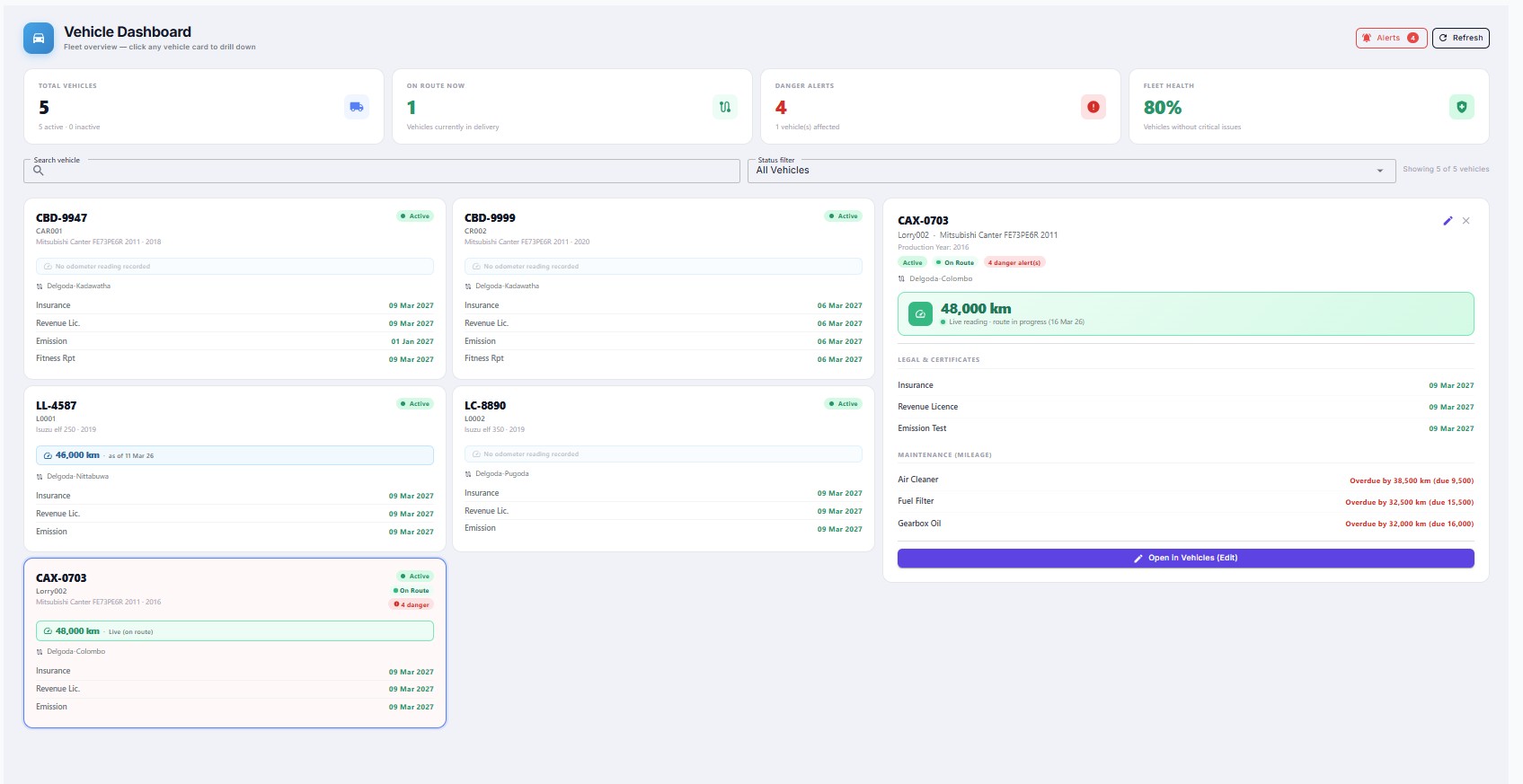Click the Revenue Lic. row on LL-4587 card
The image size is (1523, 784).
(235, 514)
